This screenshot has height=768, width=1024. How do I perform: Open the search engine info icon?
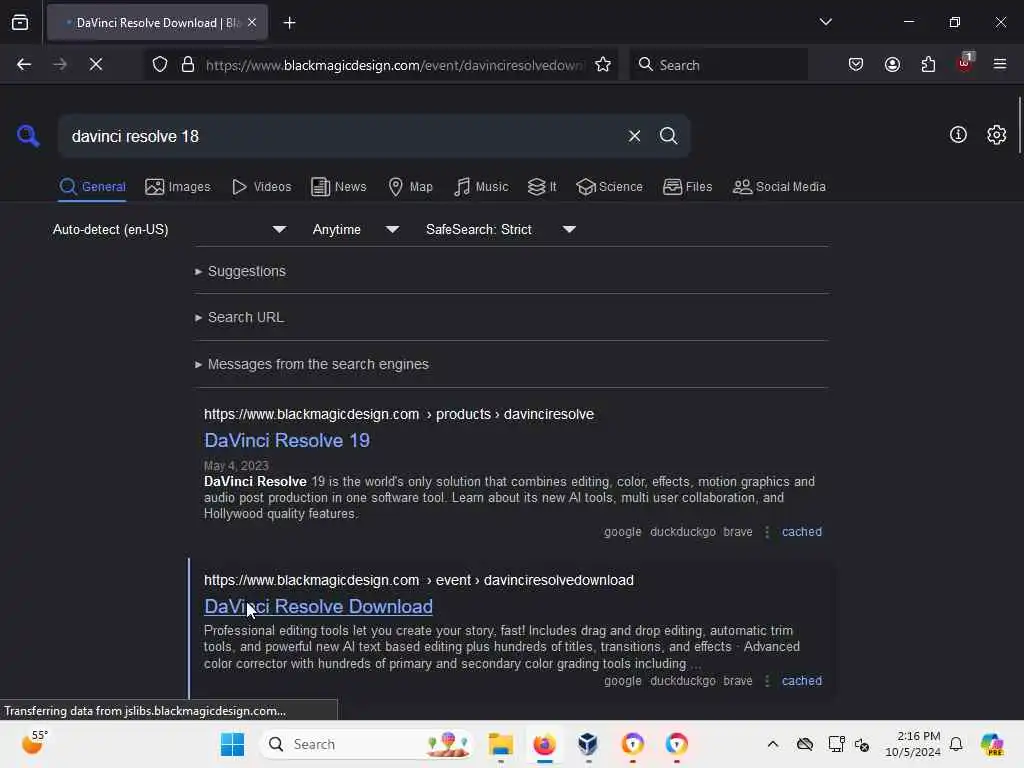(958, 135)
